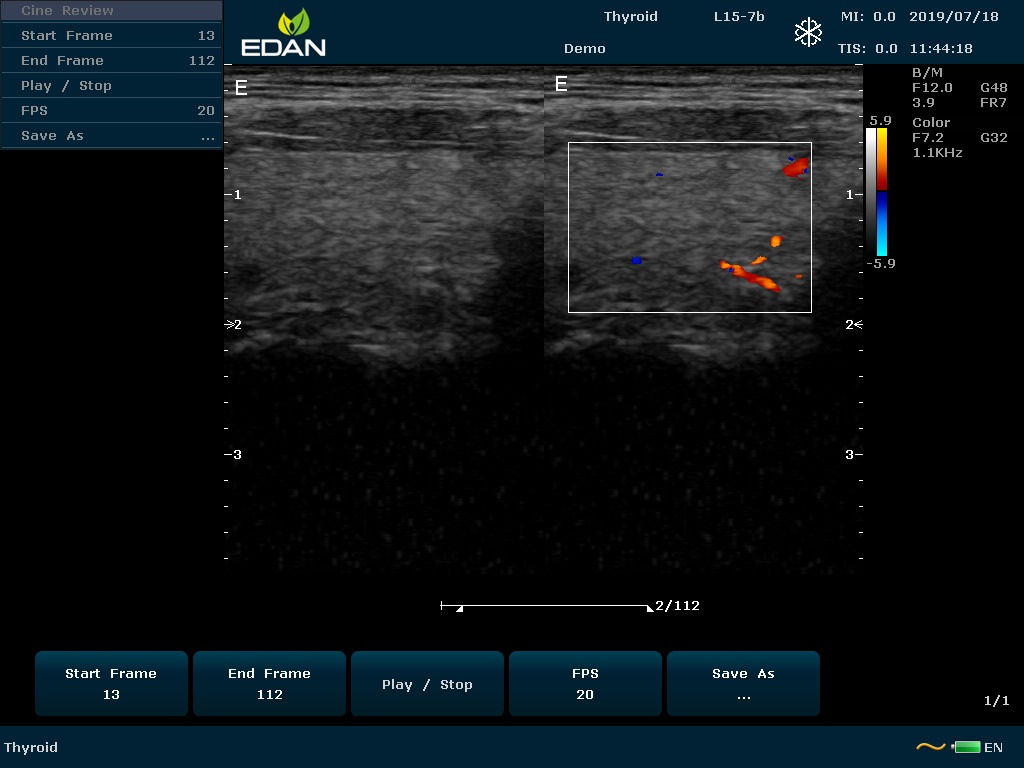Screen dimensions: 1024x768
Task: Click the snowflake freeze icon
Action: click(x=807, y=33)
